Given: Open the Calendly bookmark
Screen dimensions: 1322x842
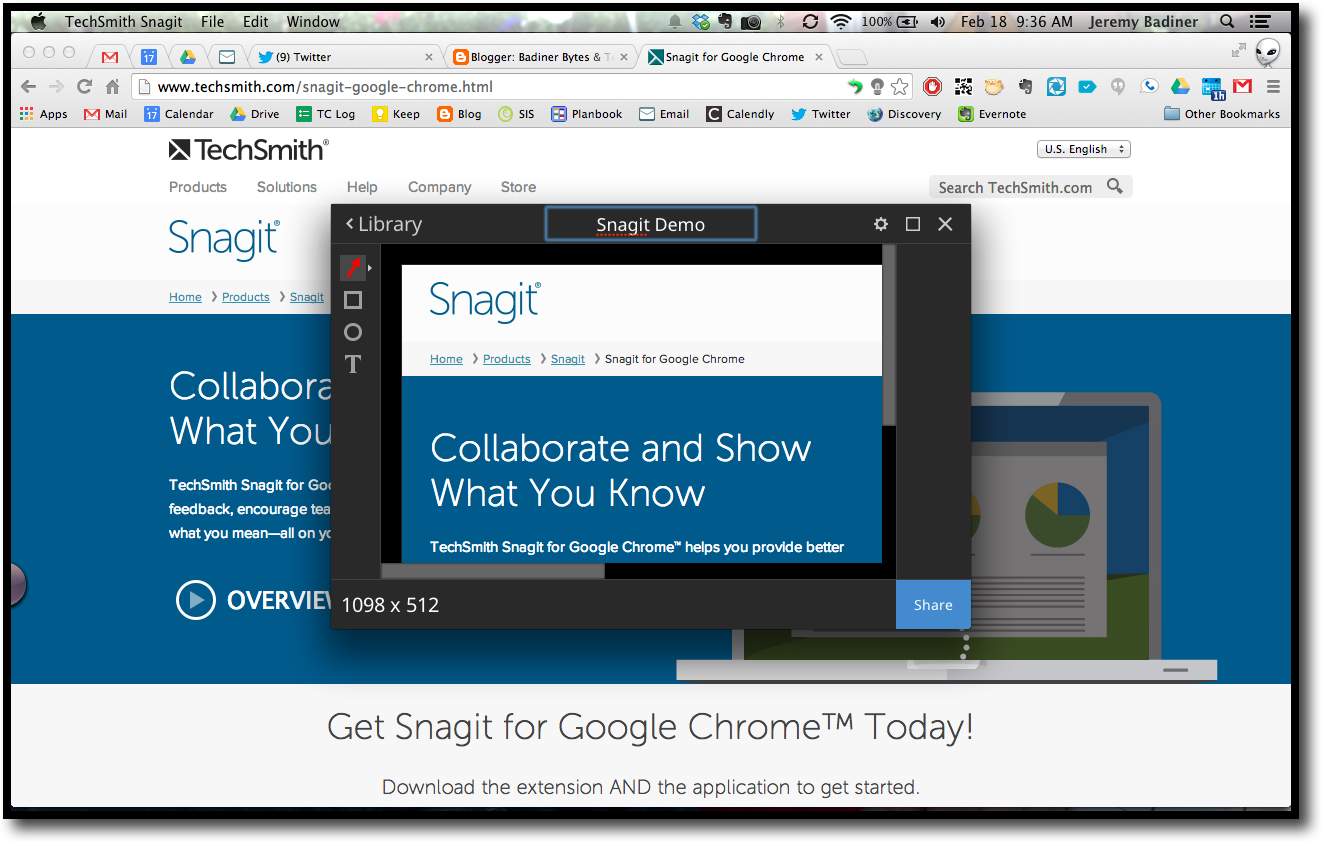Looking at the screenshot, I should (x=740, y=114).
